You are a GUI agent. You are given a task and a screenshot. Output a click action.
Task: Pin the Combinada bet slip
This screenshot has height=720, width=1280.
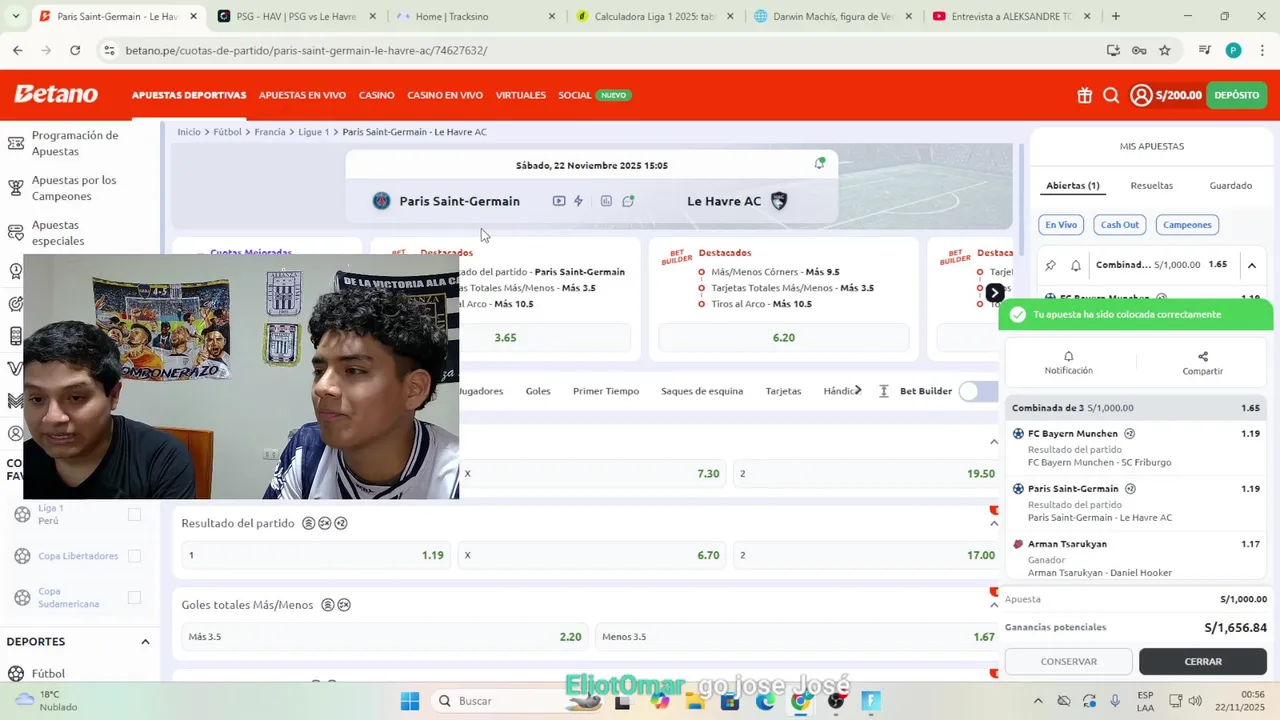pos(1050,265)
